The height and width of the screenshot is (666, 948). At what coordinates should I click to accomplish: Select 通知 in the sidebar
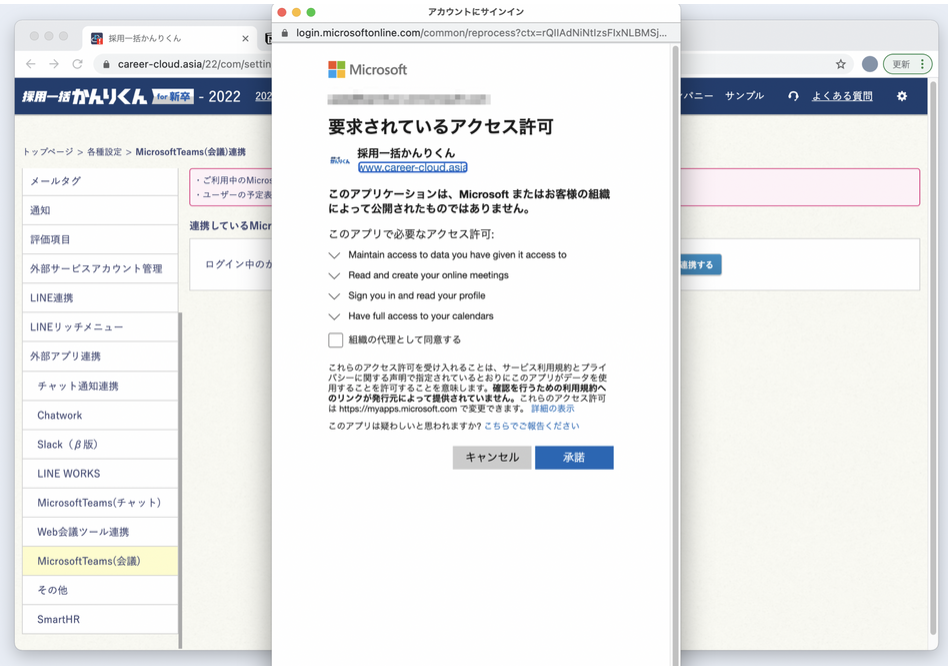(100, 210)
